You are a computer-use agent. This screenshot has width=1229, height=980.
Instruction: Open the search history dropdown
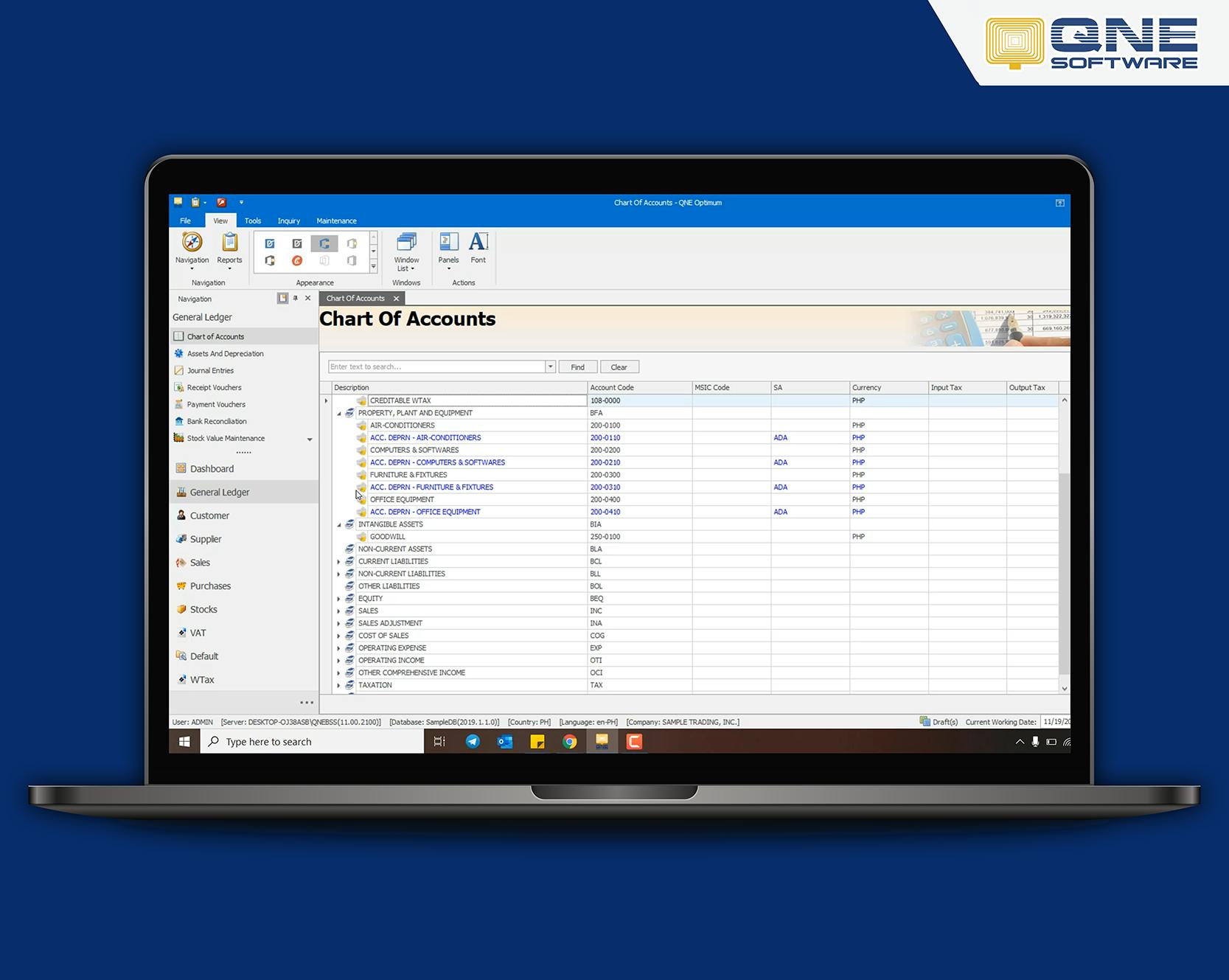[550, 366]
